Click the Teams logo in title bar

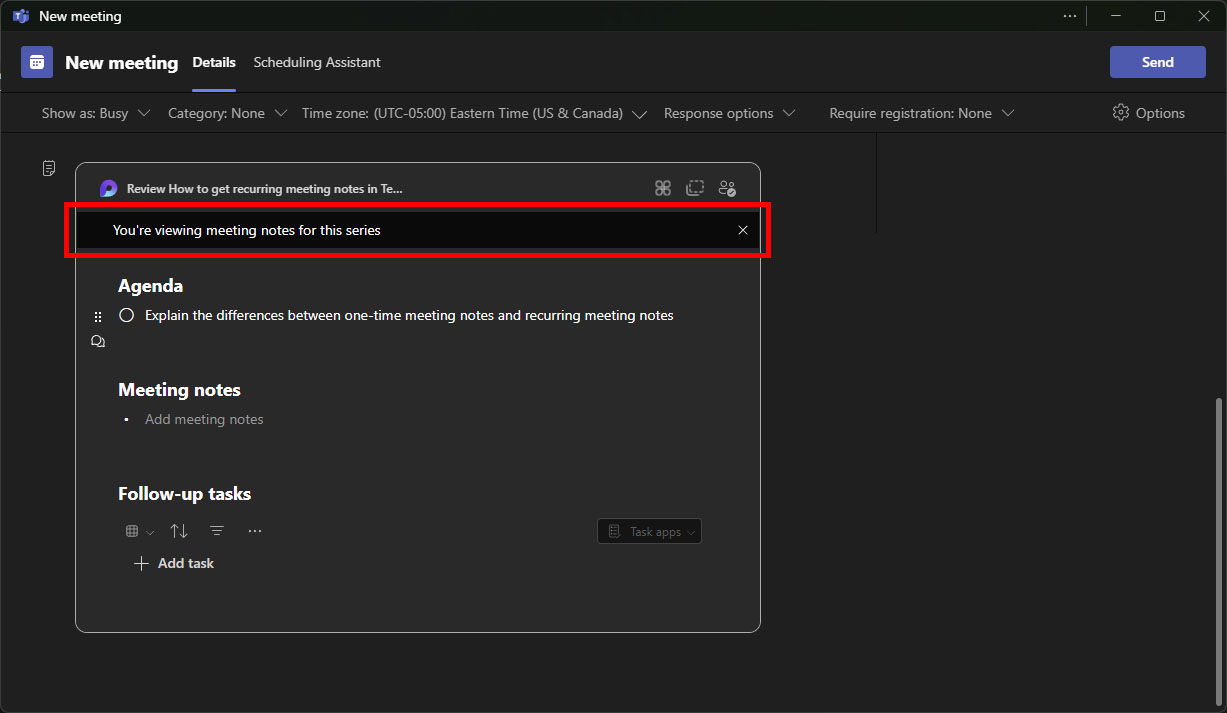tap(20, 16)
